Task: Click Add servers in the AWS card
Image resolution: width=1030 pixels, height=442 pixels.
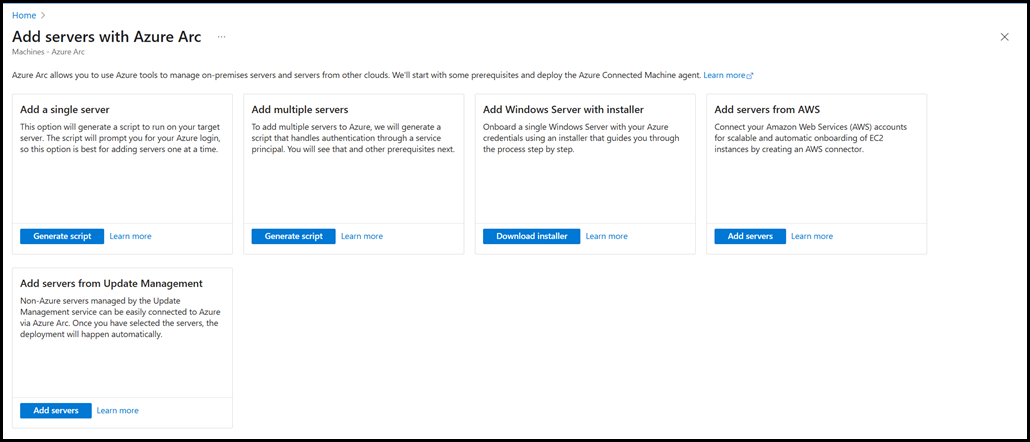Action: coord(750,236)
